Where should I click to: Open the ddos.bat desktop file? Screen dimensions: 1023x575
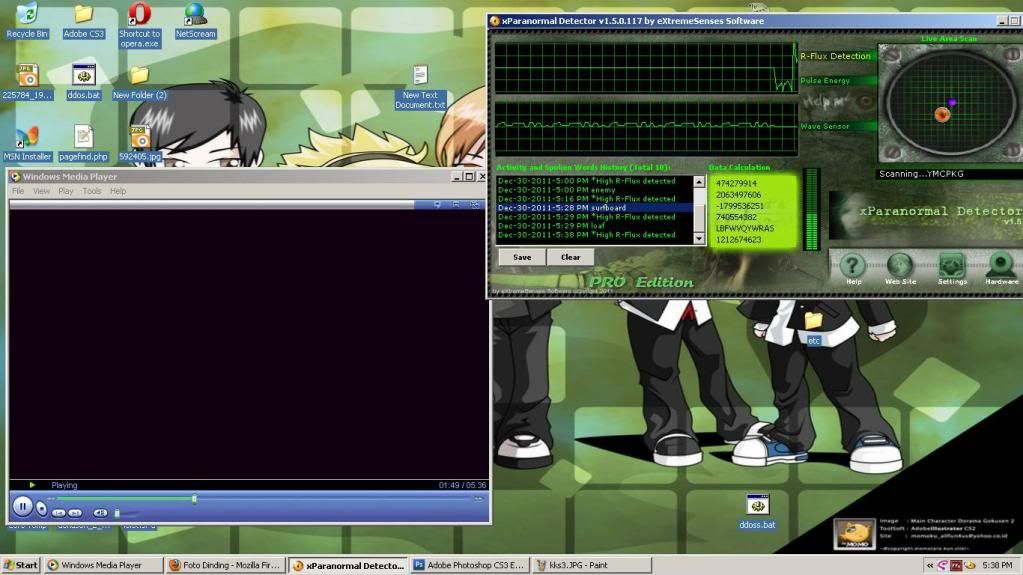coord(84,82)
